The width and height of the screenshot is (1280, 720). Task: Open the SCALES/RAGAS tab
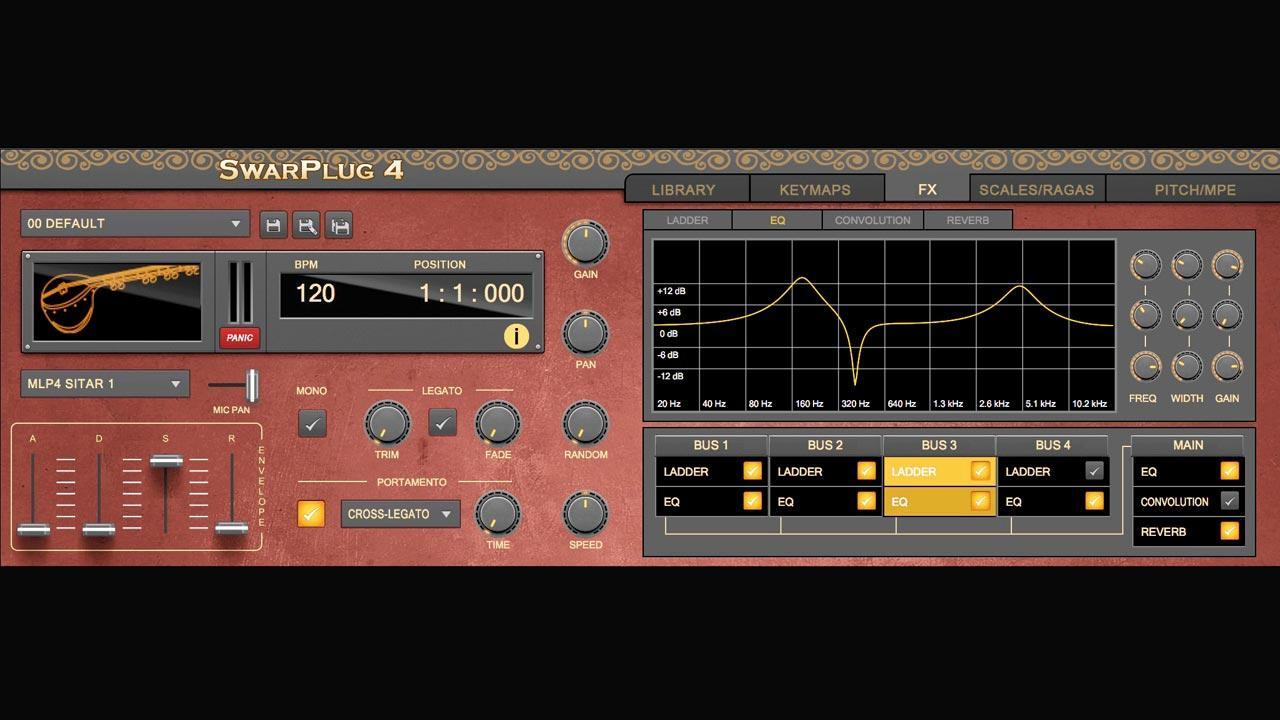click(1036, 189)
